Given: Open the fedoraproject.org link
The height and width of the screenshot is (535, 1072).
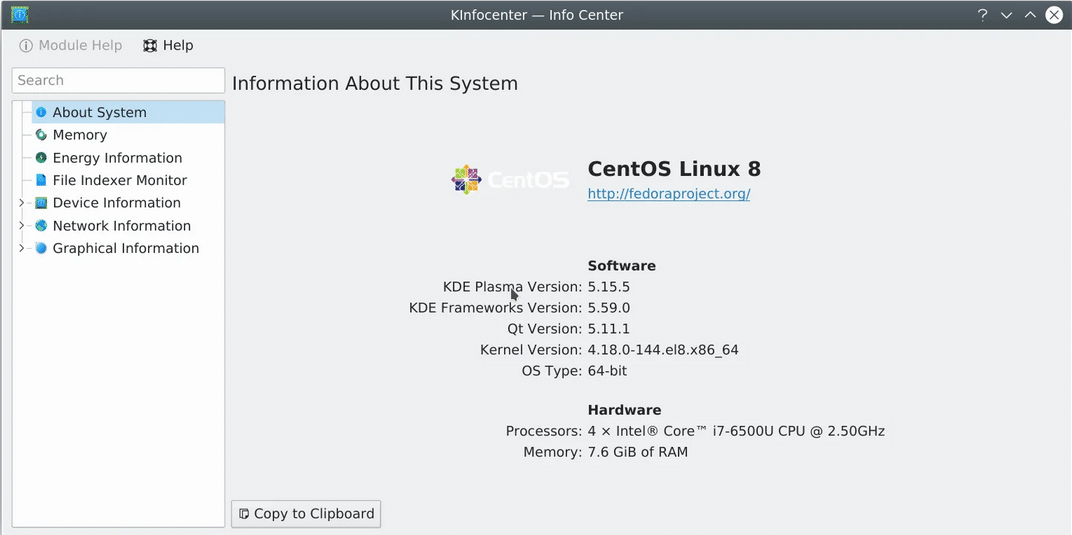Looking at the screenshot, I should coord(669,194).
